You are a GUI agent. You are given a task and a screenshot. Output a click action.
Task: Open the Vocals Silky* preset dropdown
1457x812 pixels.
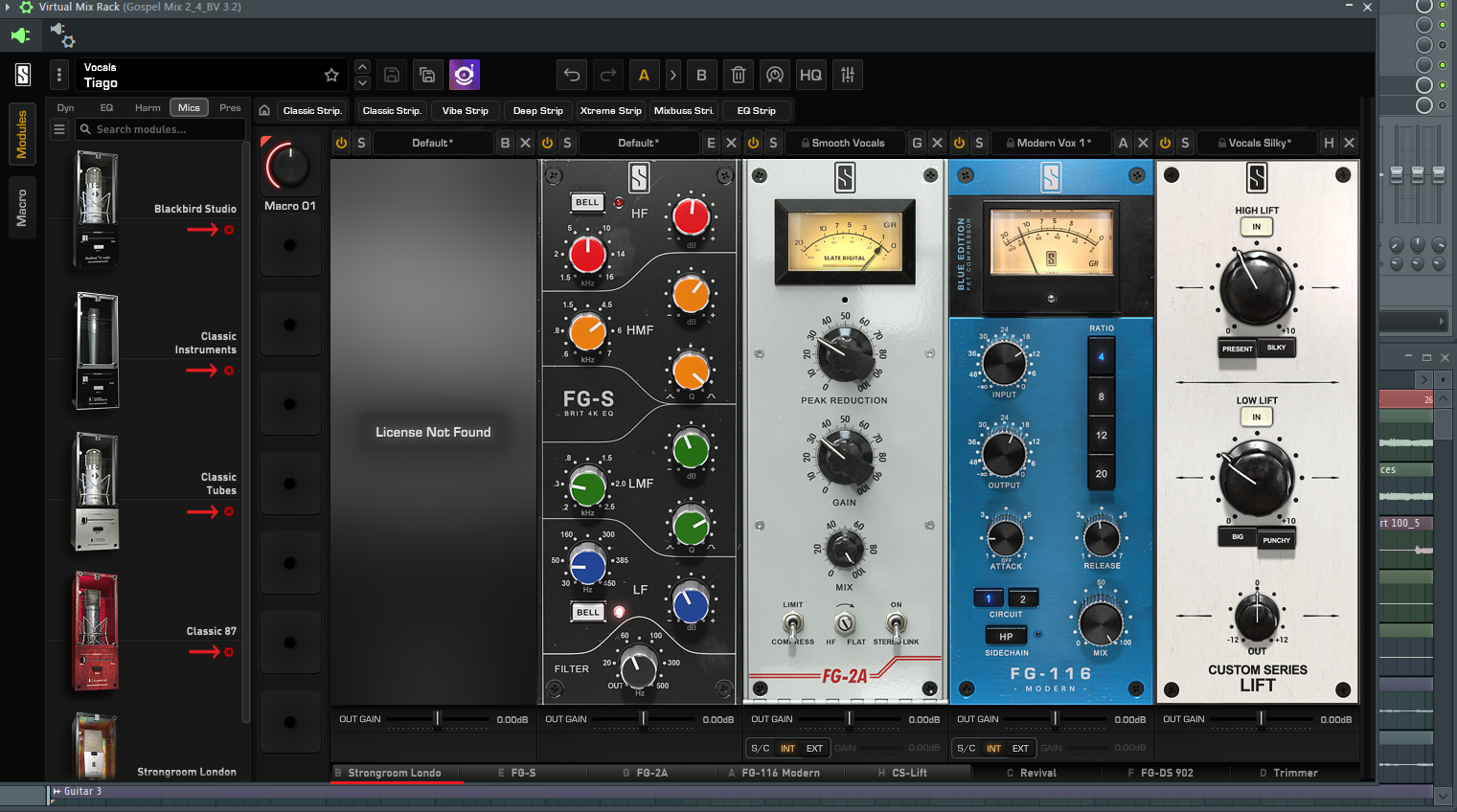[1257, 143]
